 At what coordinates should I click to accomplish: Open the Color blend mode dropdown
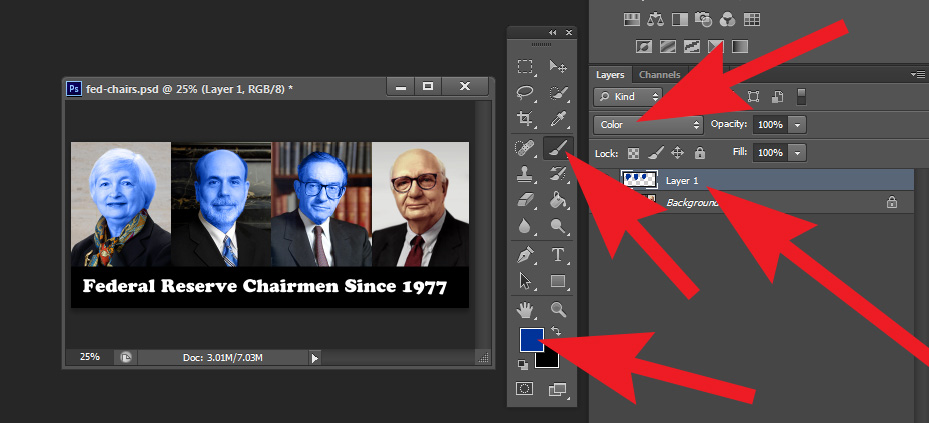click(648, 125)
